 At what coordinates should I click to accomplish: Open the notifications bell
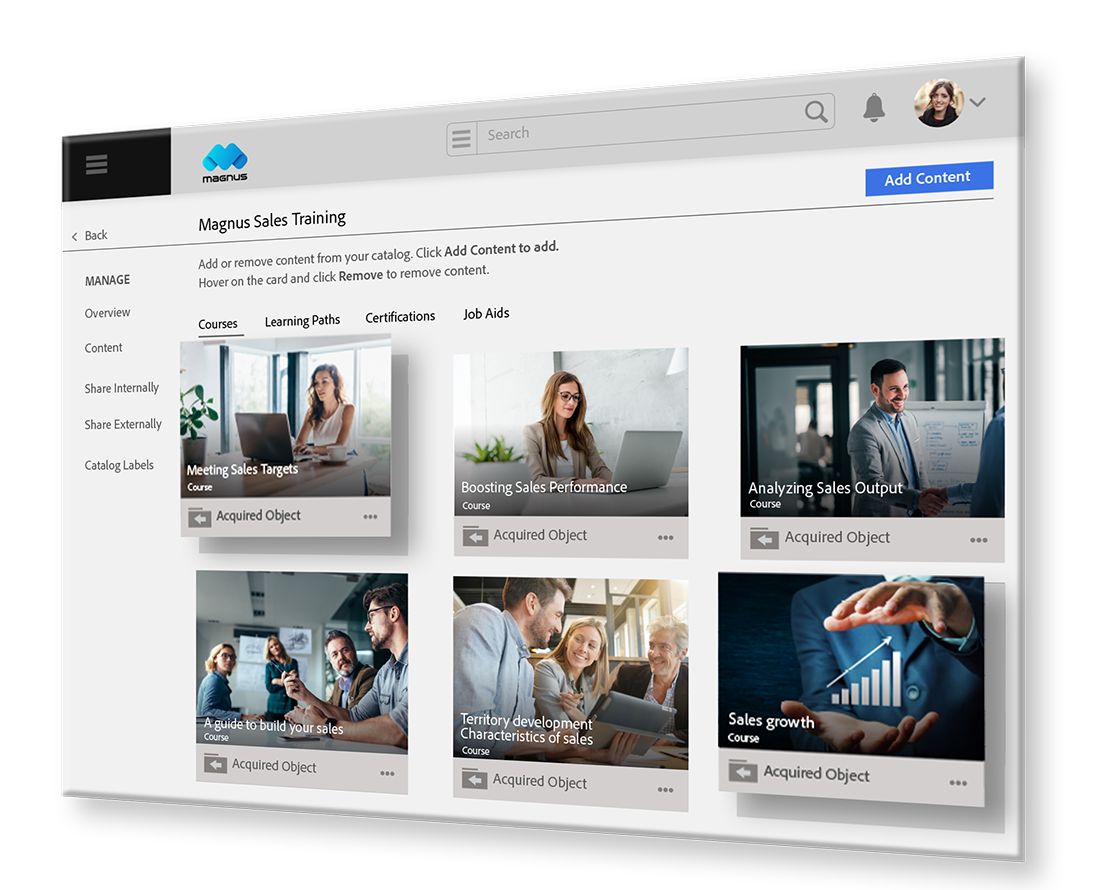(874, 107)
